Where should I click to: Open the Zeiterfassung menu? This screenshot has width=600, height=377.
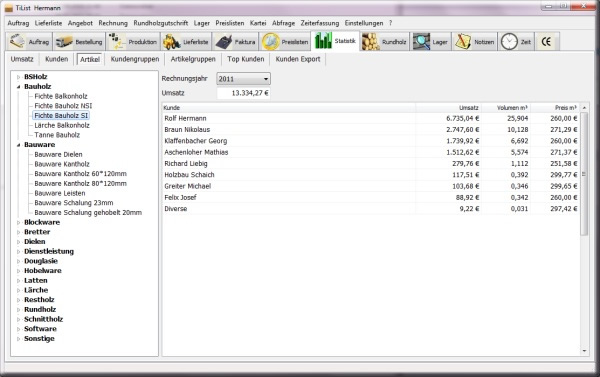pyautogui.click(x=320, y=23)
